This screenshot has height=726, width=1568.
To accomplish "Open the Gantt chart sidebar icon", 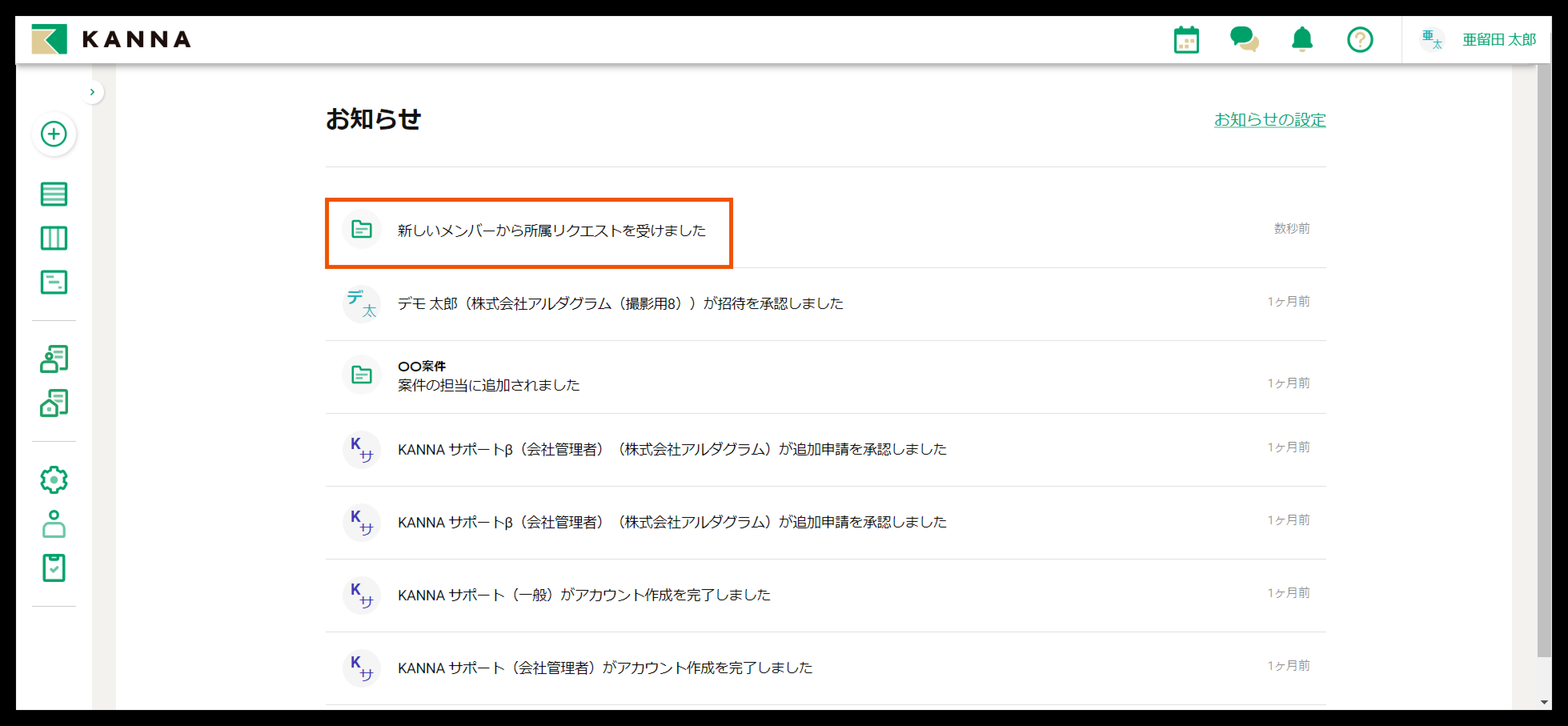I will [54, 283].
